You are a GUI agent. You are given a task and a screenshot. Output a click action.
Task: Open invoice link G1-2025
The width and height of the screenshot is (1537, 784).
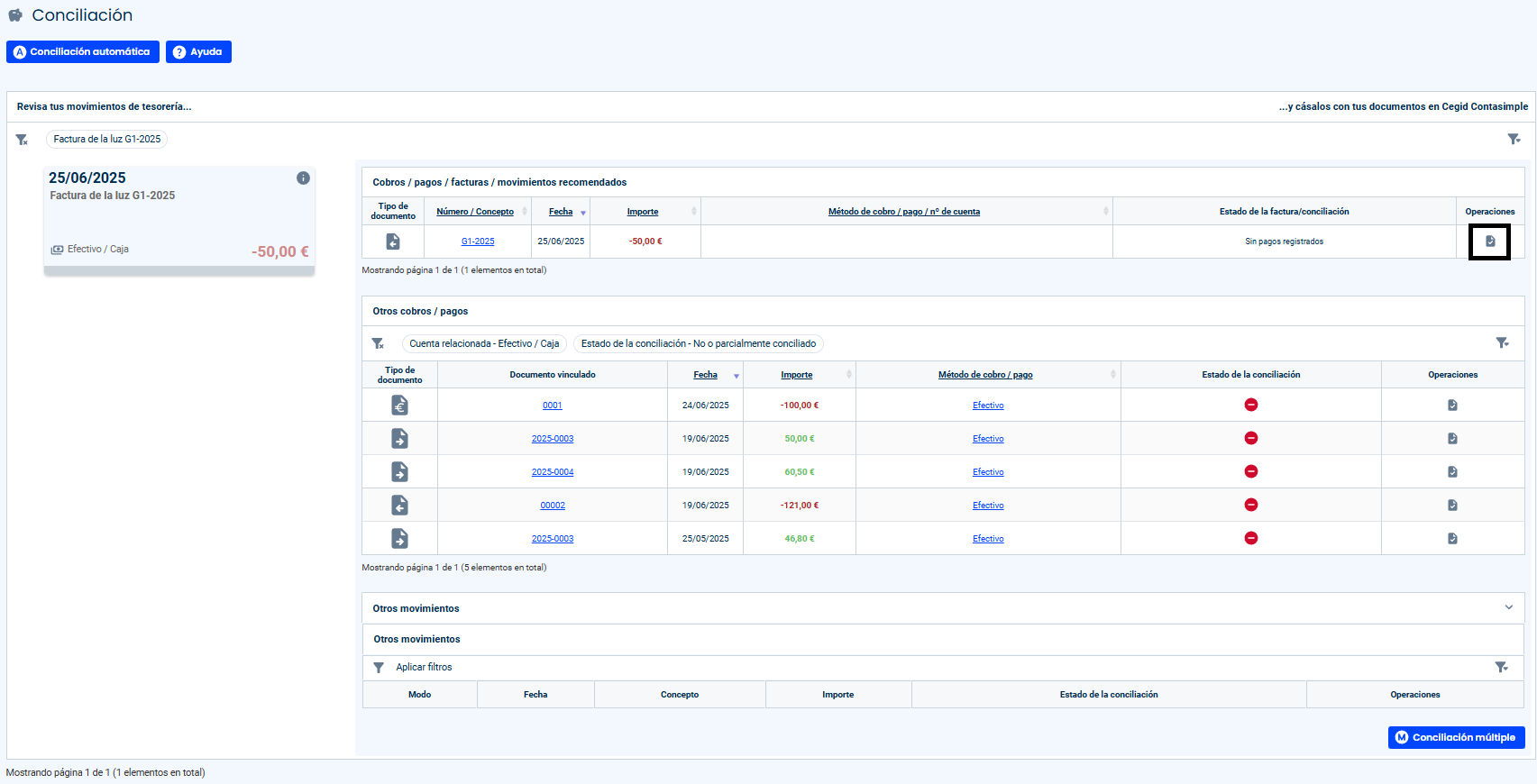click(478, 242)
